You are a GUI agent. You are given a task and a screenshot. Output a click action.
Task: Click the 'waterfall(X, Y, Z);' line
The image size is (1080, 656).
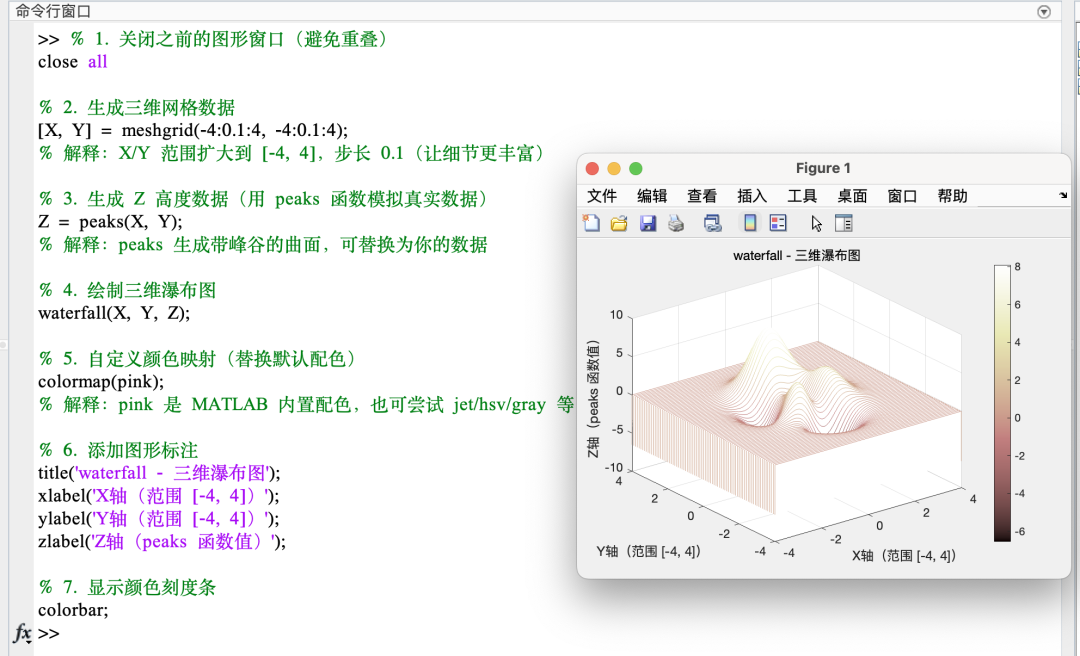[114, 314]
